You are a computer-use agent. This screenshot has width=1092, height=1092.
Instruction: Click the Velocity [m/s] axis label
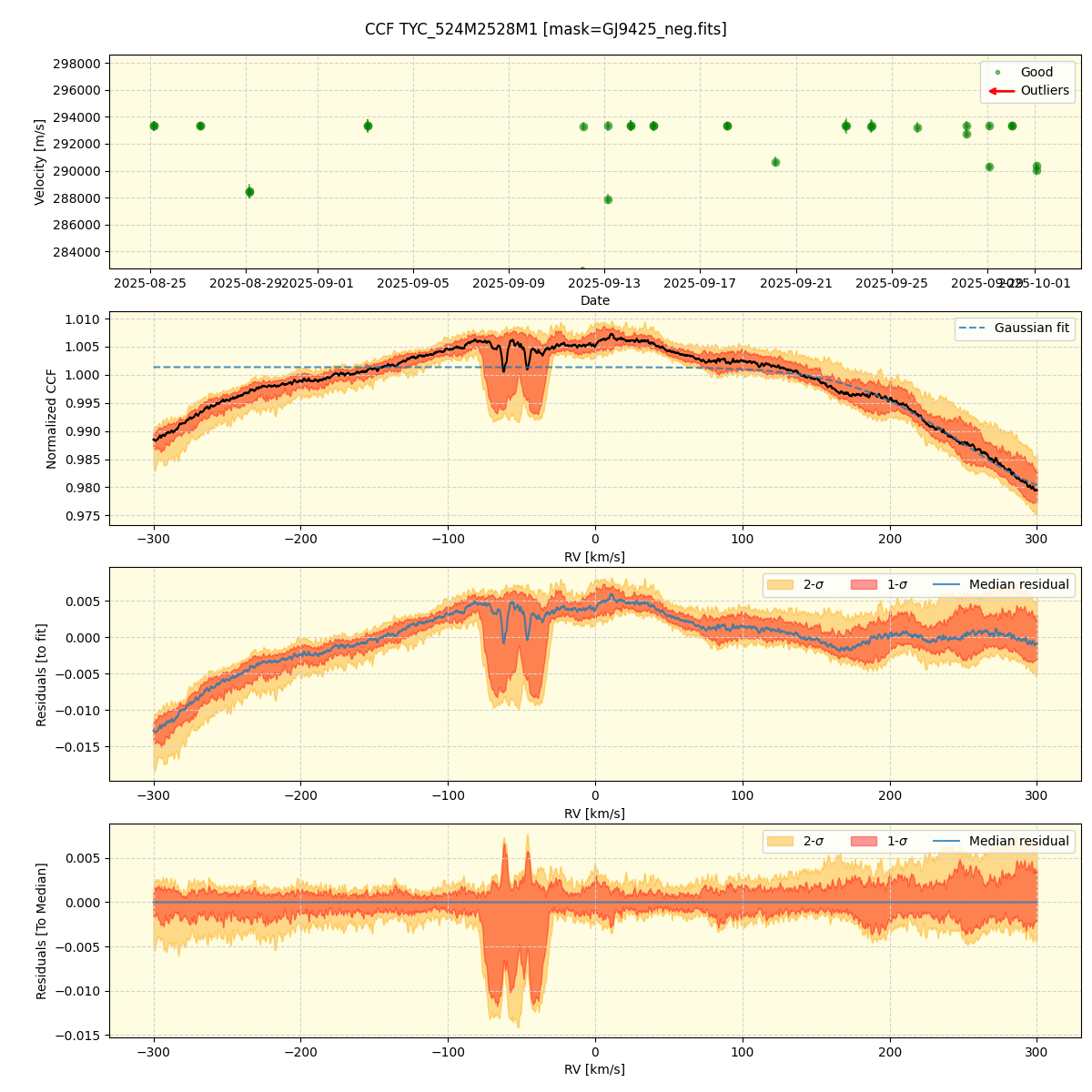pyautogui.click(x=40, y=162)
